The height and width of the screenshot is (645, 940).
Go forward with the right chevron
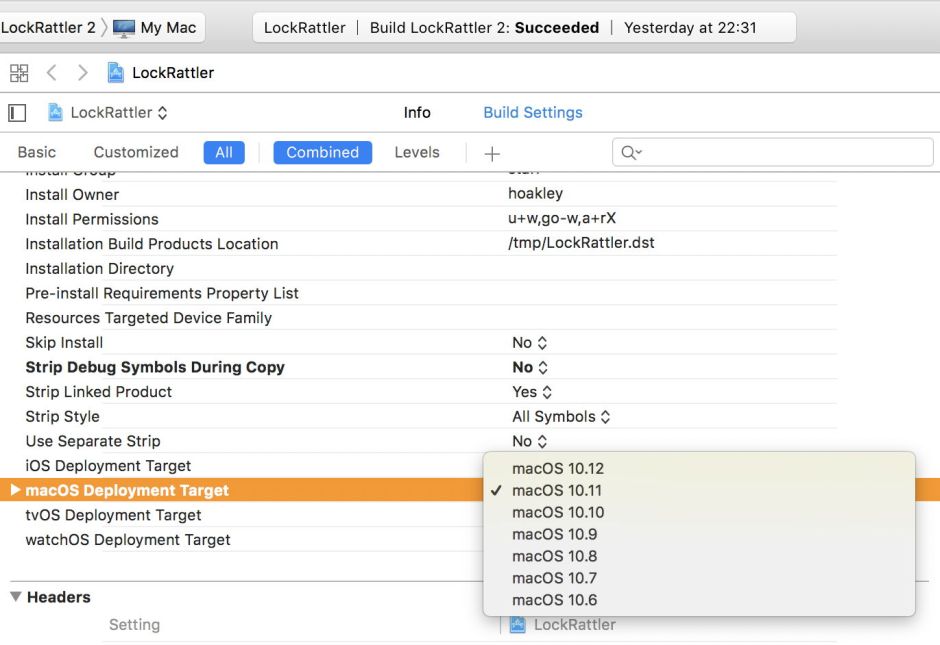tap(83, 73)
